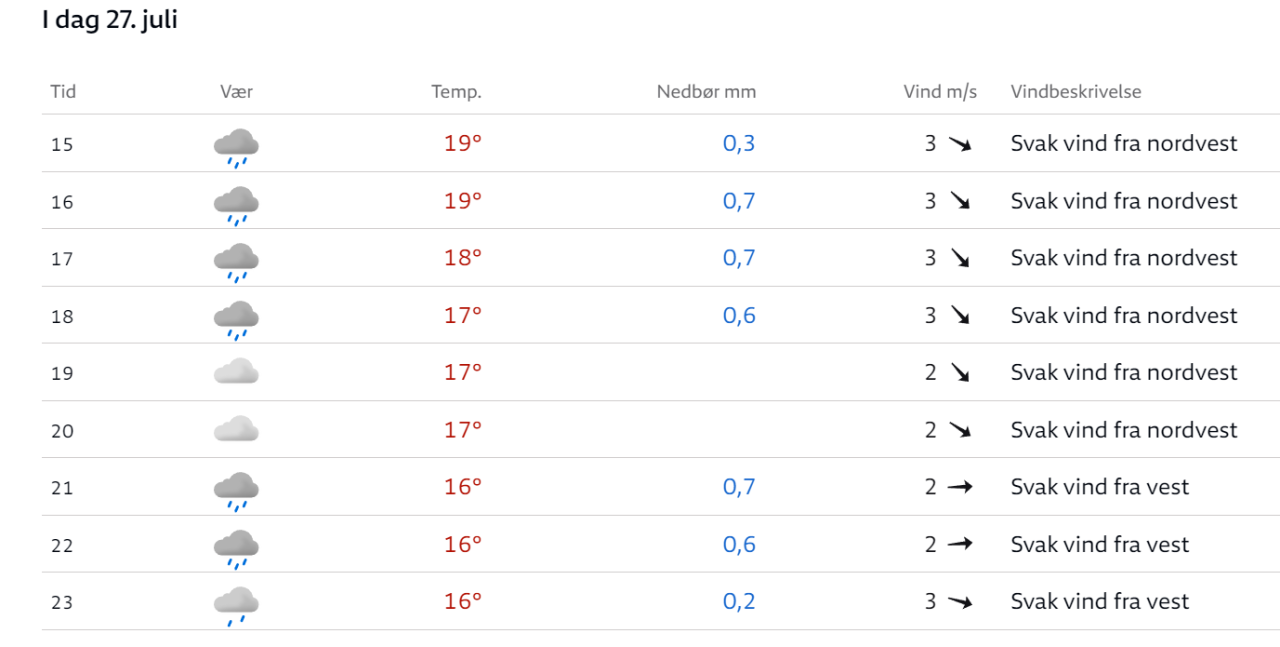Click the cloudy icon for hour 19
The width and height of the screenshot is (1280, 647).
[236, 373]
